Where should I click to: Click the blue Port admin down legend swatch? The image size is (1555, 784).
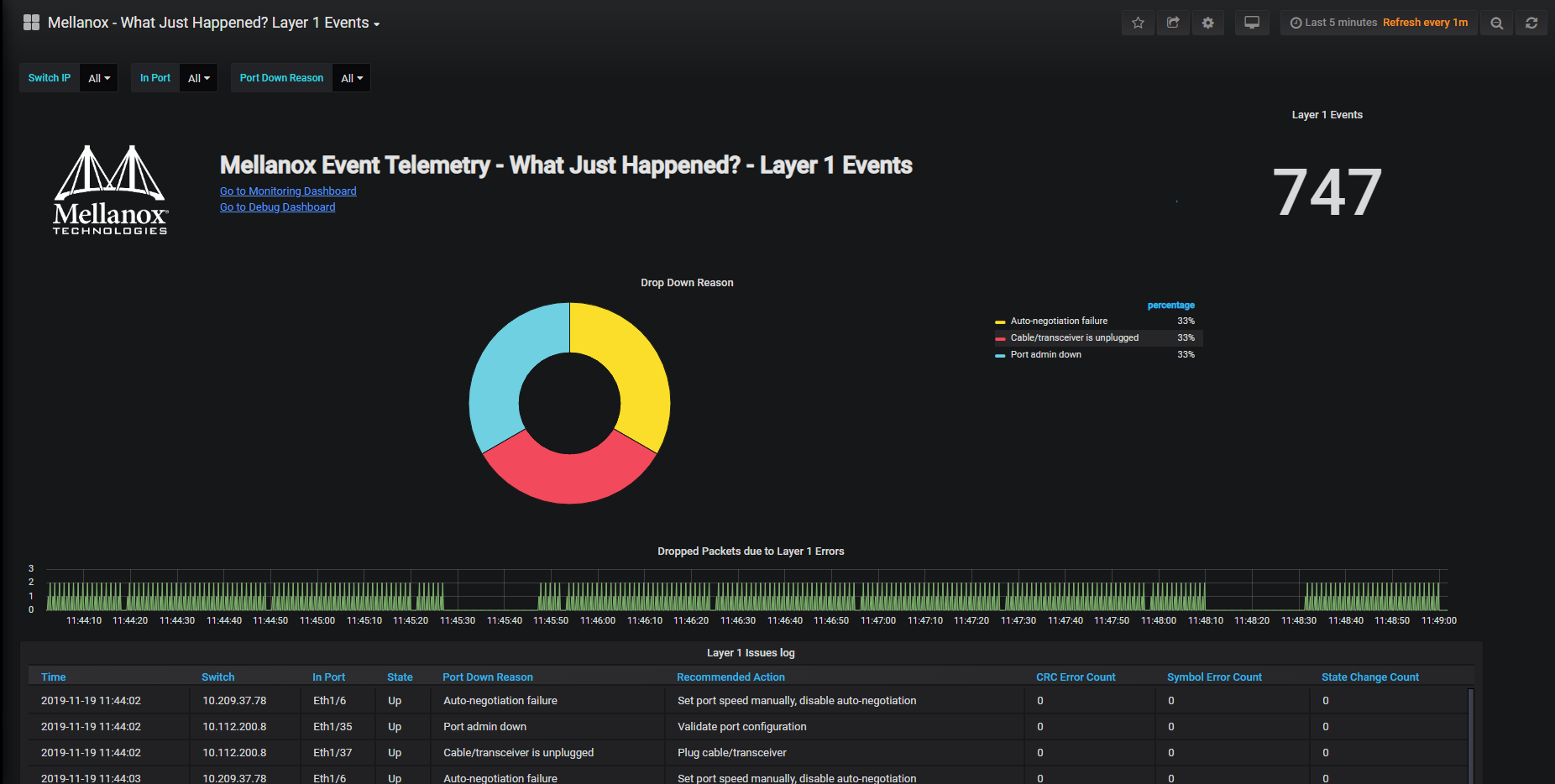1000,355
